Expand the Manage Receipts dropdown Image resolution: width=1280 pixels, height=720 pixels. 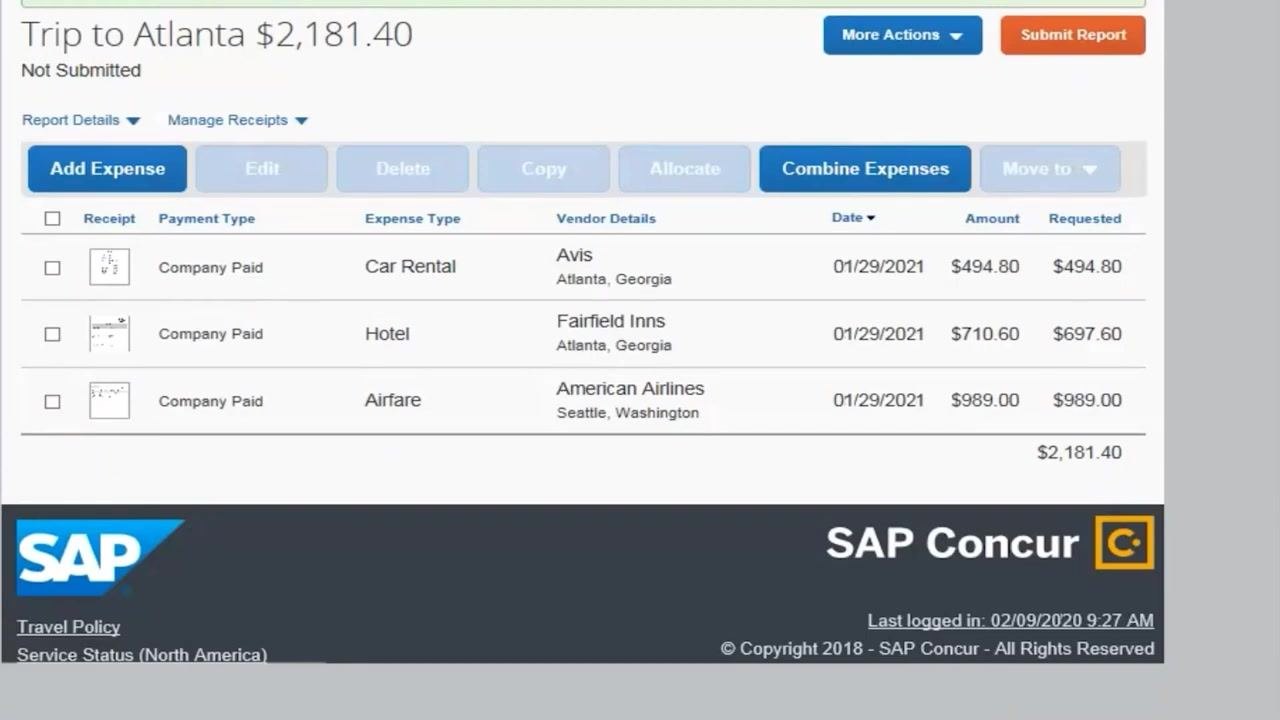(x=238, y=120)
